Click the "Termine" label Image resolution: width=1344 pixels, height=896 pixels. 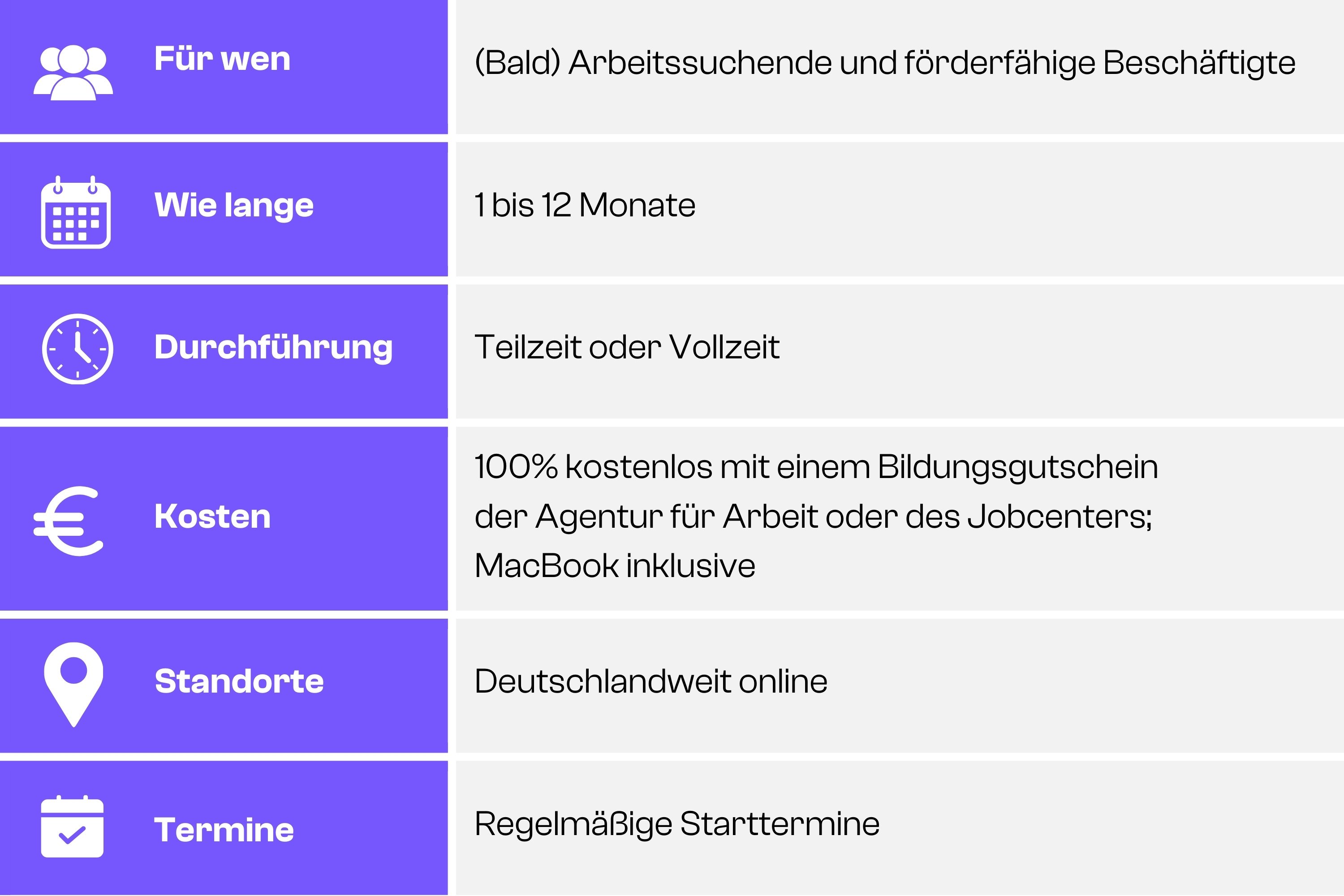point(224,830)
